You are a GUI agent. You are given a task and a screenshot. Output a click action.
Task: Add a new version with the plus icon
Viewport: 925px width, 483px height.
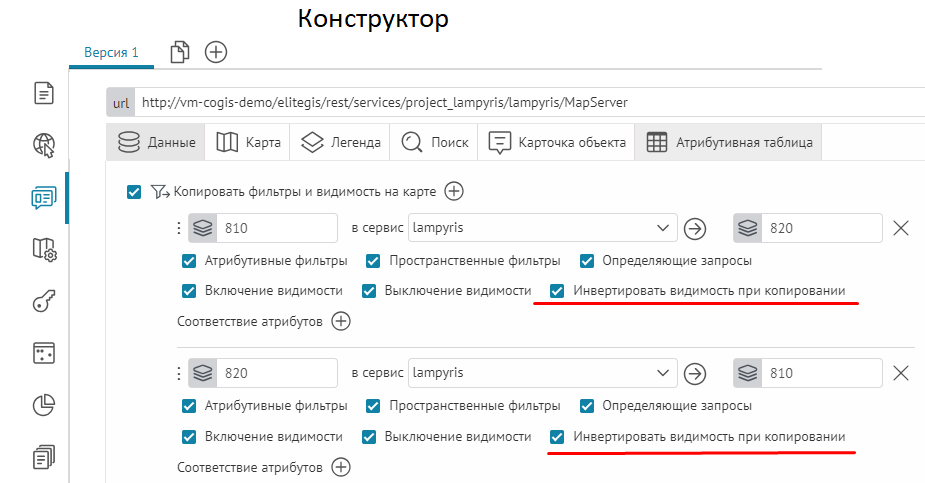[x=216, y=52]
